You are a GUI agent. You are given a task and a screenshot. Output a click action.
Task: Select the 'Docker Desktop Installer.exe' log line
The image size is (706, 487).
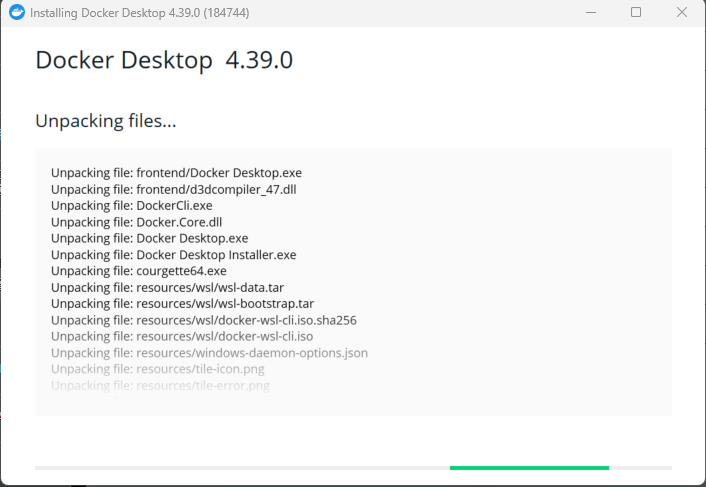(x=174, y=255)
